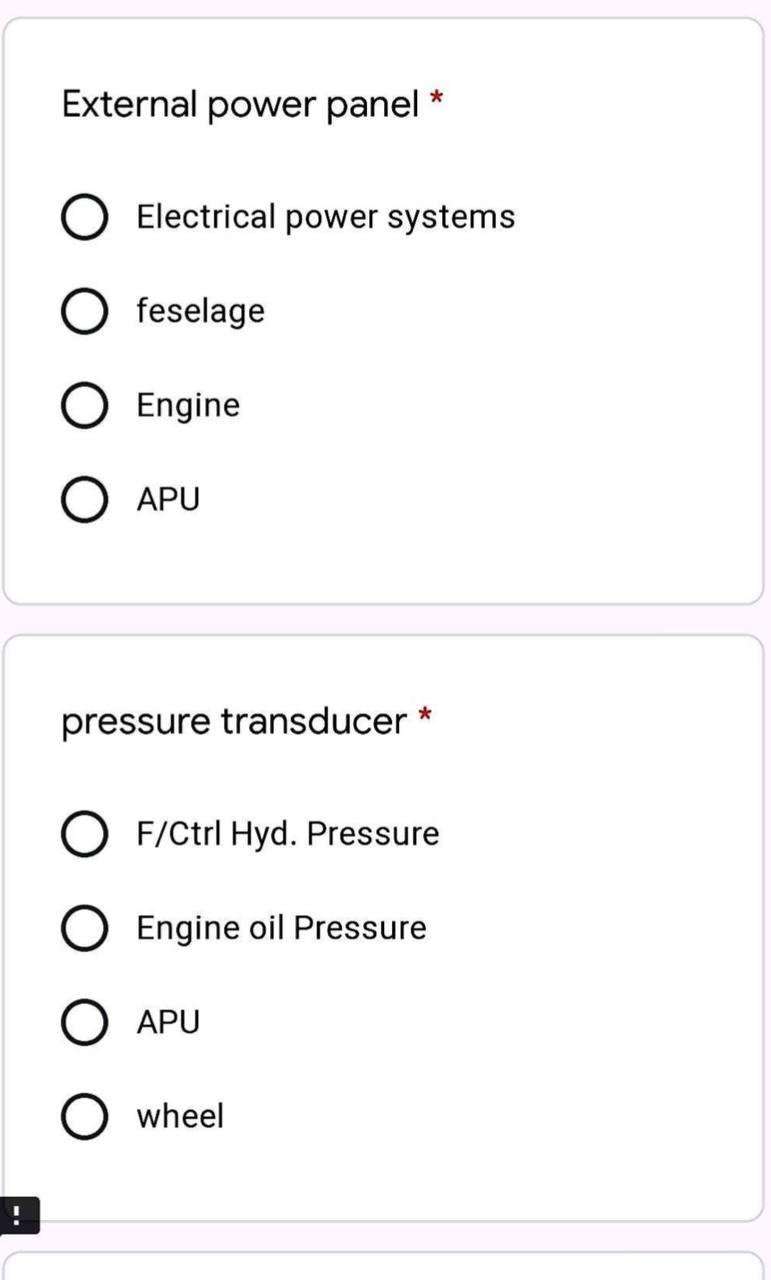The width and height of the screenshot is (771, 1280).
Task: Select the F/Ctrl Hyd. Pressure radio button
Action: (85, 835)
